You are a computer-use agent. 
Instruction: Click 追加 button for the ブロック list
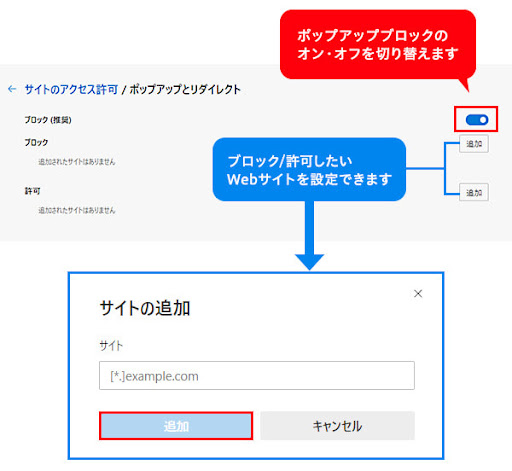tap(474, 144)
